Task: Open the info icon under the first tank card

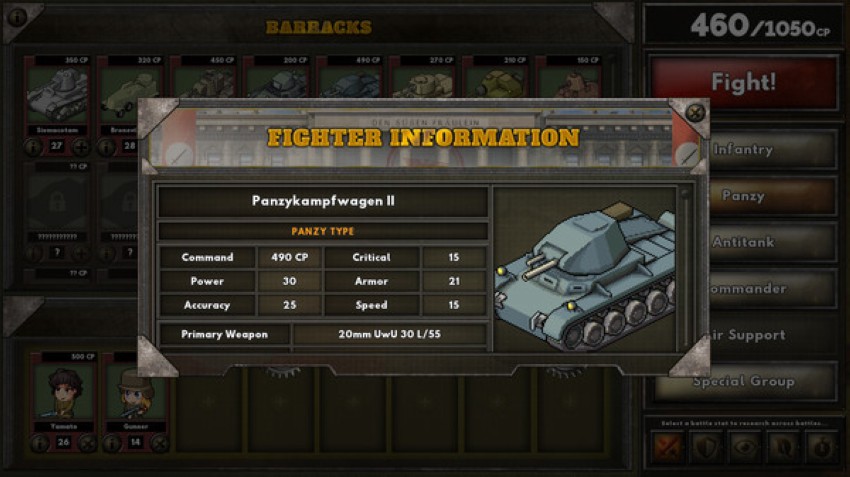Action: click(x=33, y=146)
